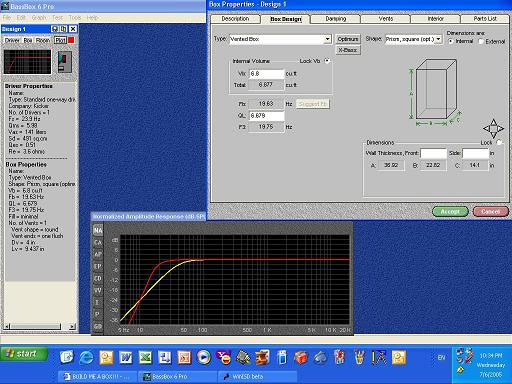This screenshot has width=512, height=384.
Task: Select the External dimensions radio button
Action: point(481,41)
